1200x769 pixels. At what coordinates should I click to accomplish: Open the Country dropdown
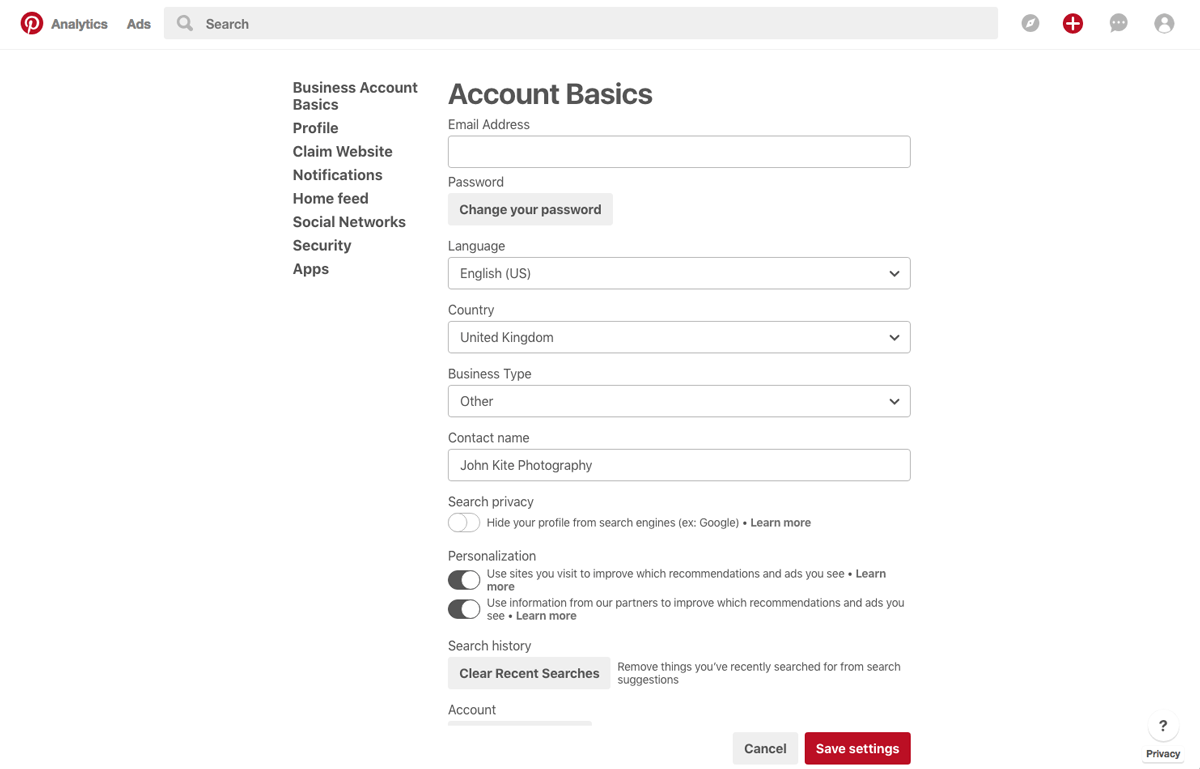(679, 337)
